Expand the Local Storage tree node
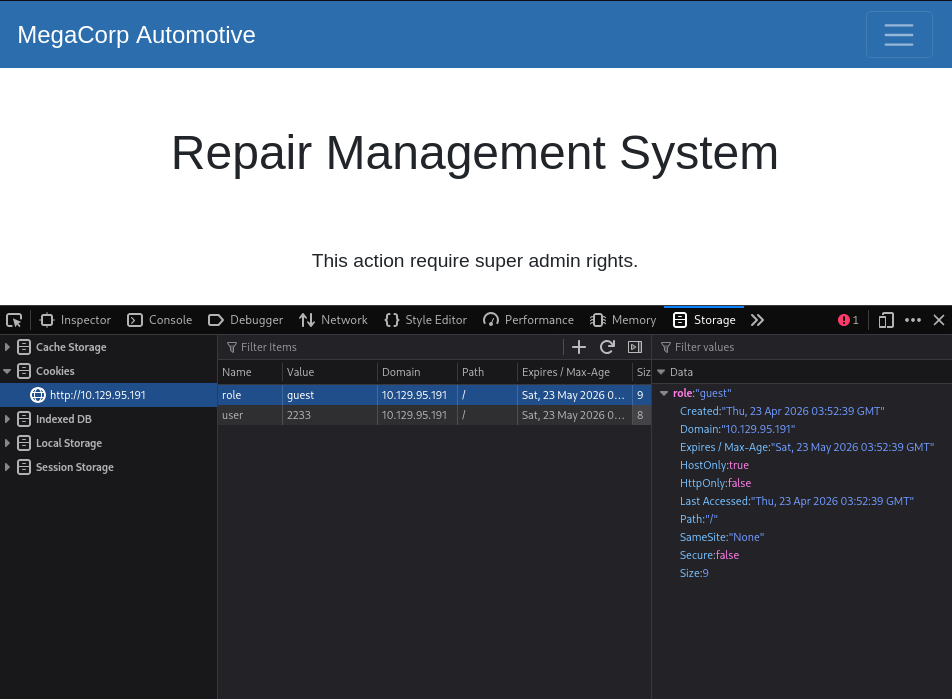Viewport: 952px width, 699px height. pos(7,443)
